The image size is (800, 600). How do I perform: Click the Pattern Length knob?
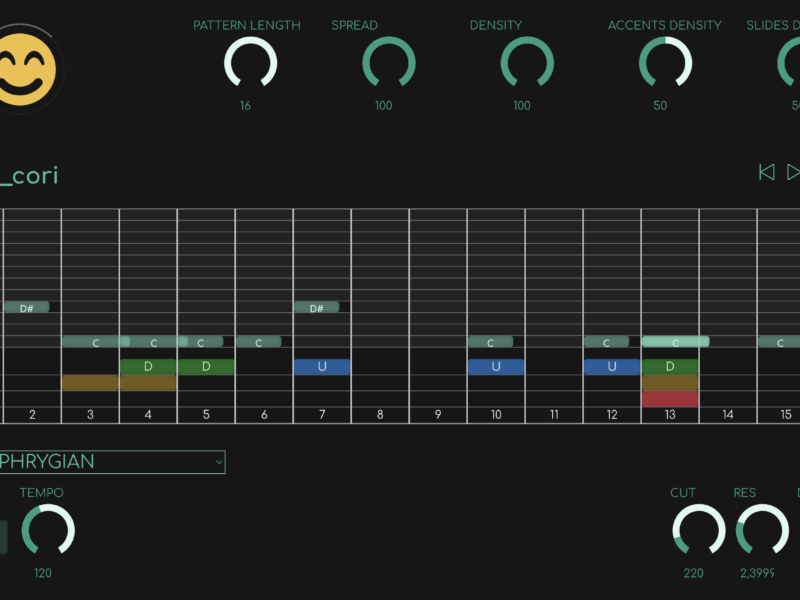click(250, 62)
